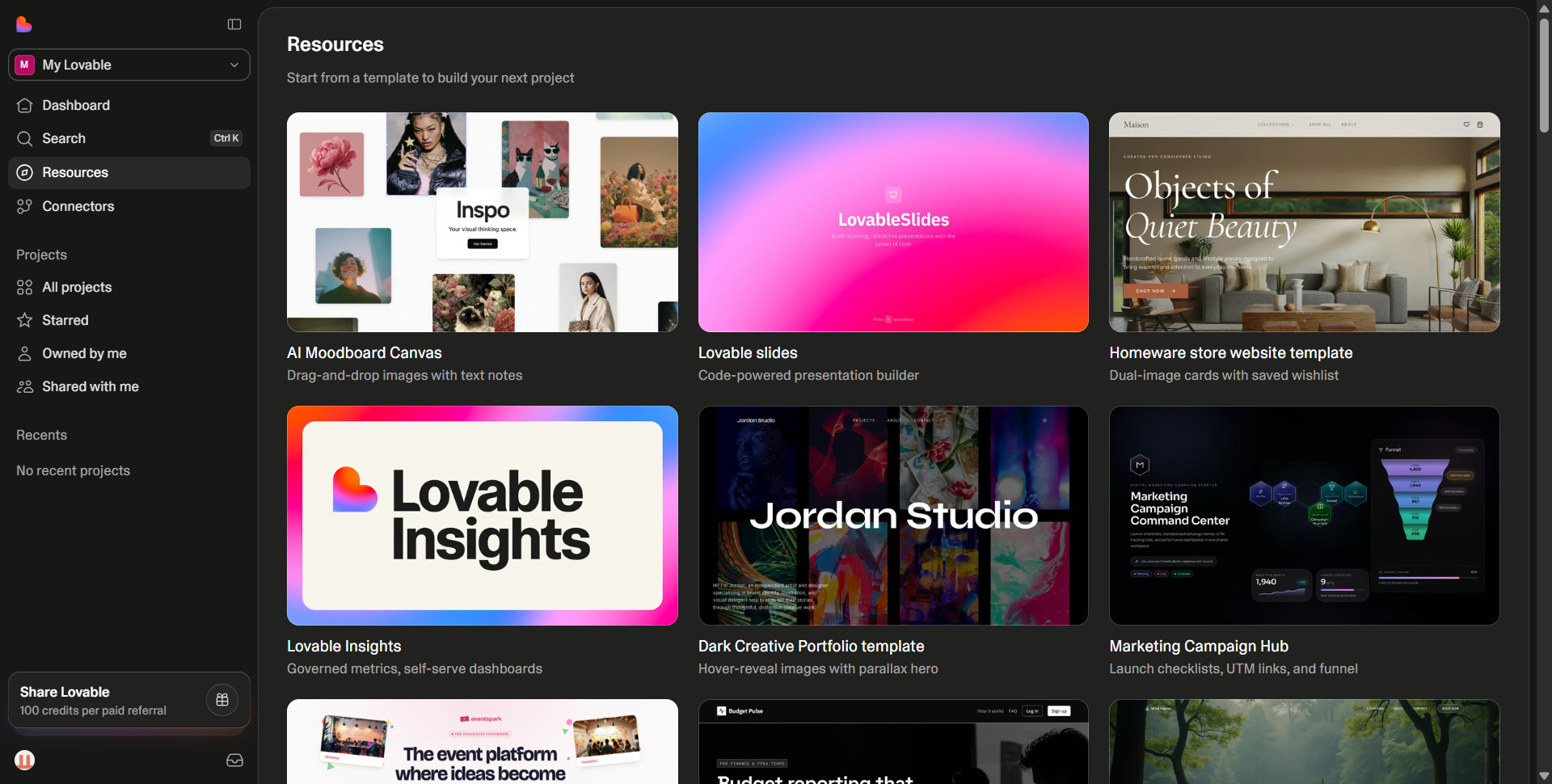The height and width of the screenshot is (784, 1552).
Task: Click the scrollbar up arrow
Action: point(1544,7)
